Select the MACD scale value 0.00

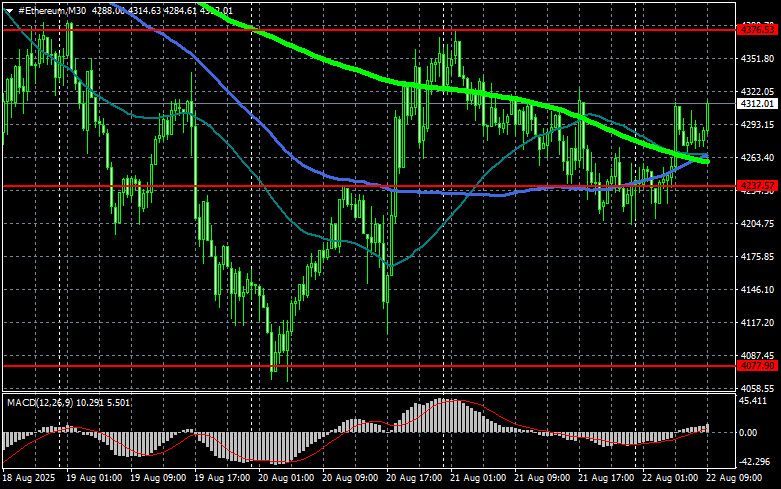(749, 433)
